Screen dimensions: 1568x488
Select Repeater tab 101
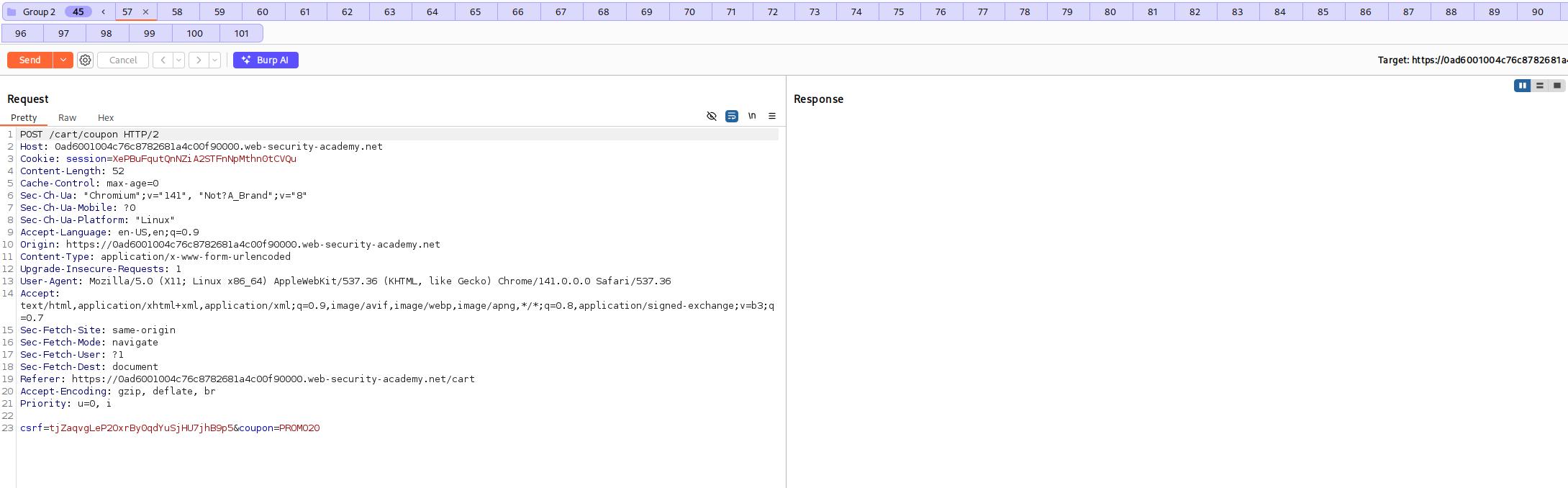coord(242,34)
